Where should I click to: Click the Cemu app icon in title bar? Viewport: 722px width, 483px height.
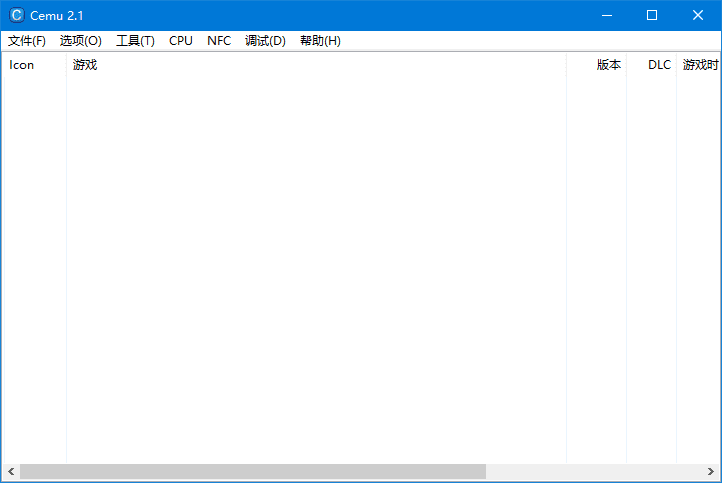click(17, 15)
